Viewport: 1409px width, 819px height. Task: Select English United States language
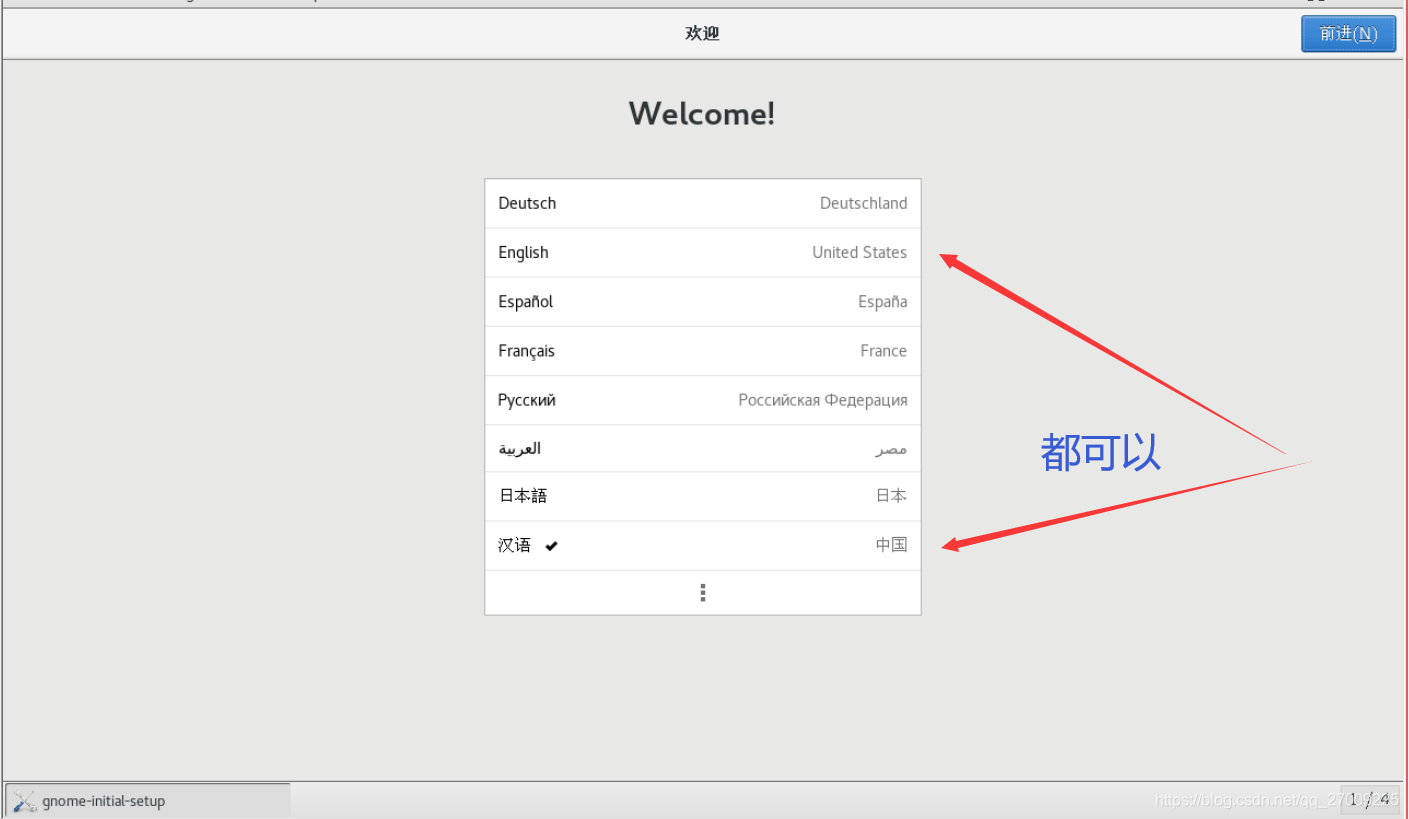pyautogui.click(x=702, y=252)
